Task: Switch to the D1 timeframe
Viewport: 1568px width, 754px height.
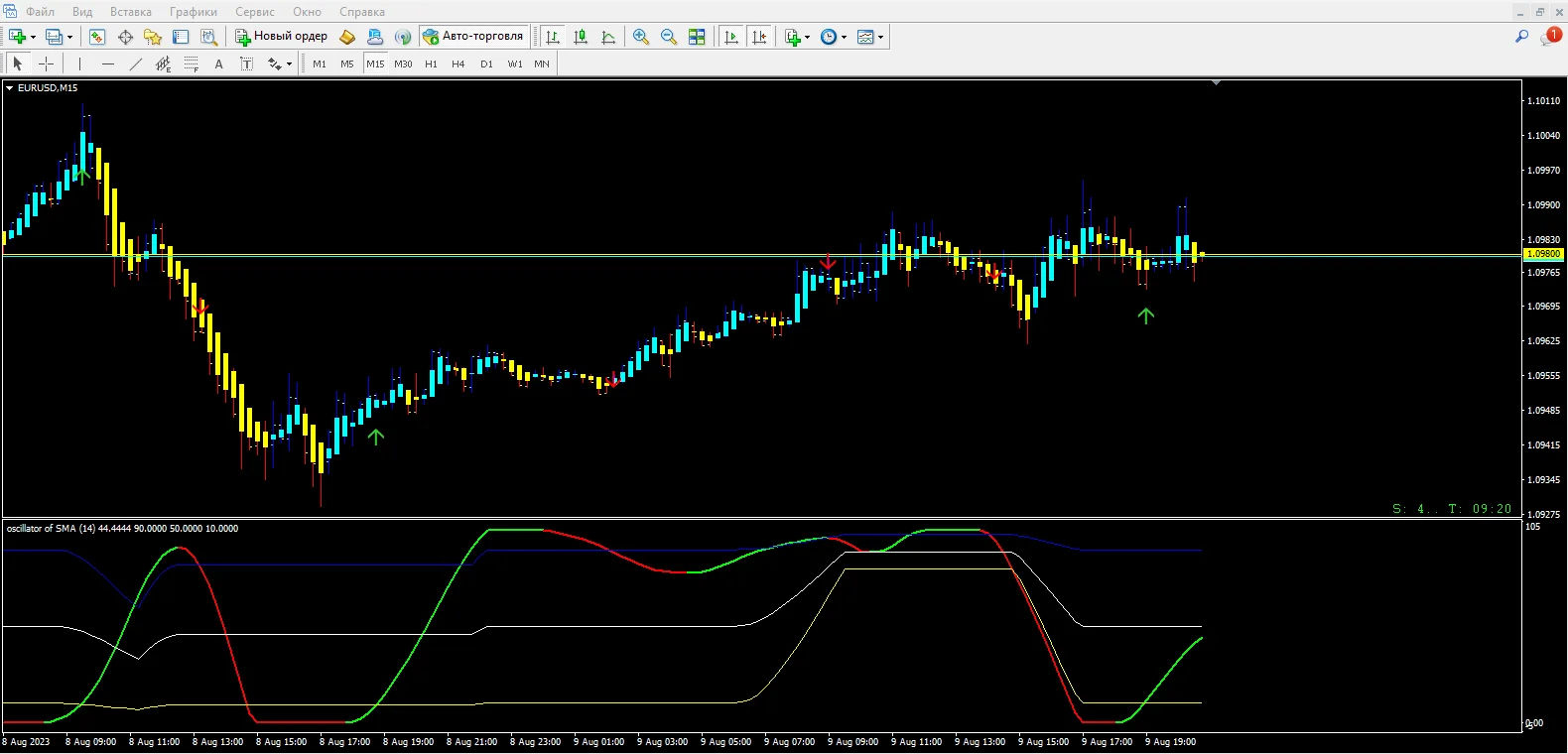Action: 486,63
